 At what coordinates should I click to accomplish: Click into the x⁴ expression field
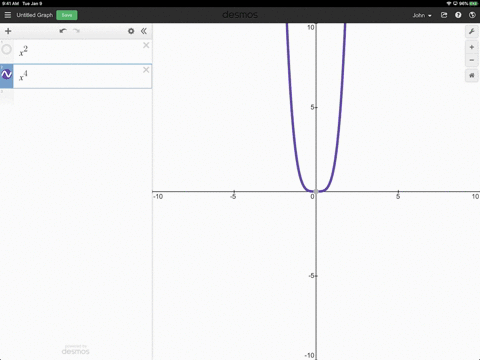(78, 76)
